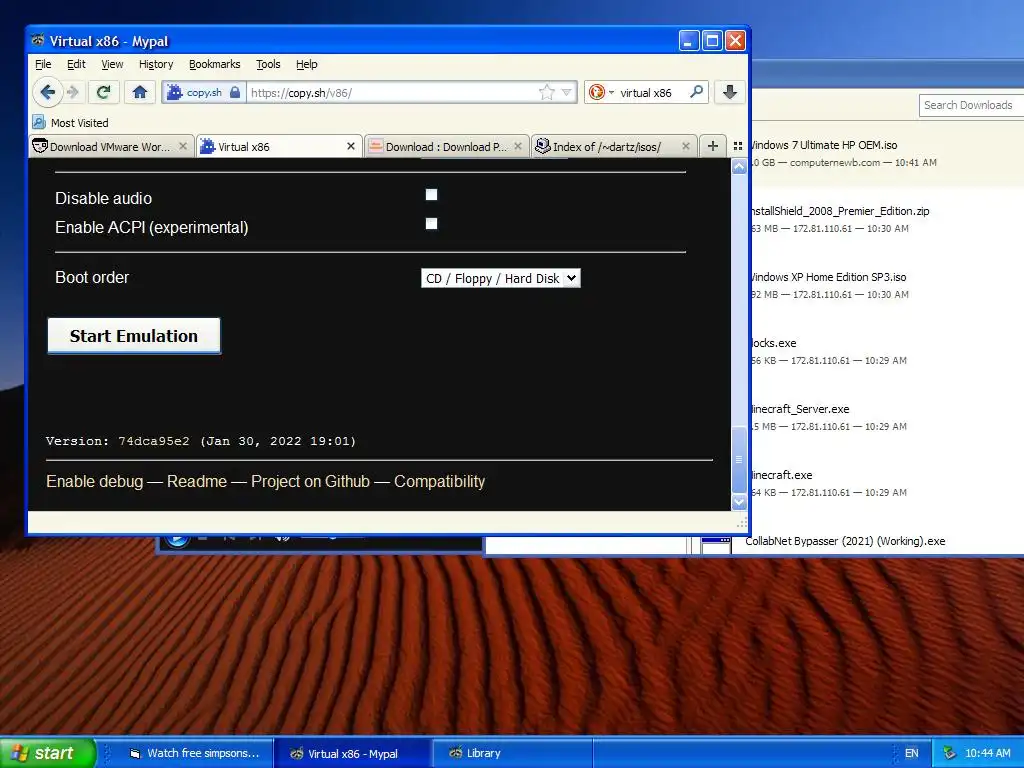The height and width of the screenshot is (768, 1024).
Task: Enable the ACPI experimental checkbox
Action: tap(431, 223)
